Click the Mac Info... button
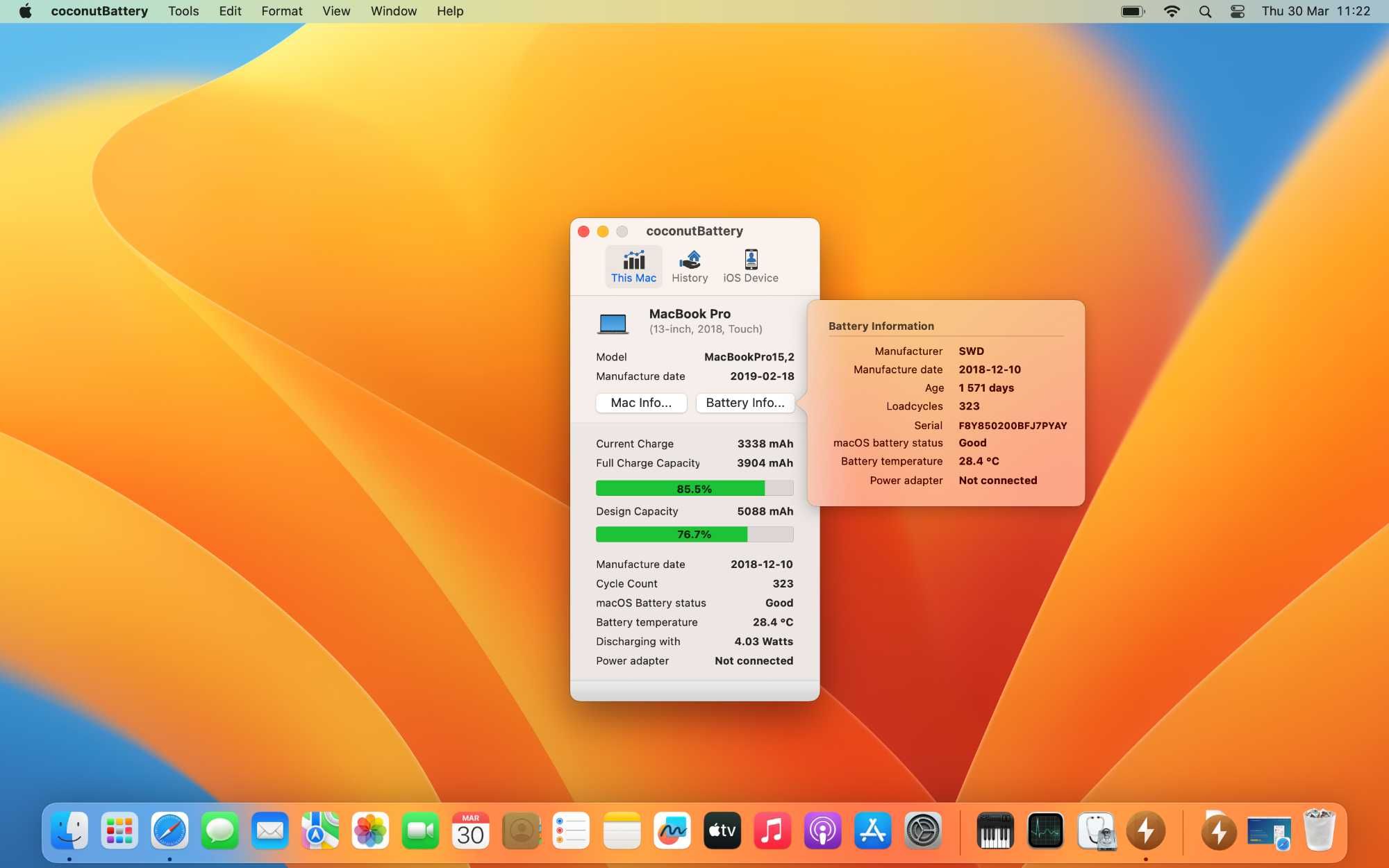 (641, 403)
